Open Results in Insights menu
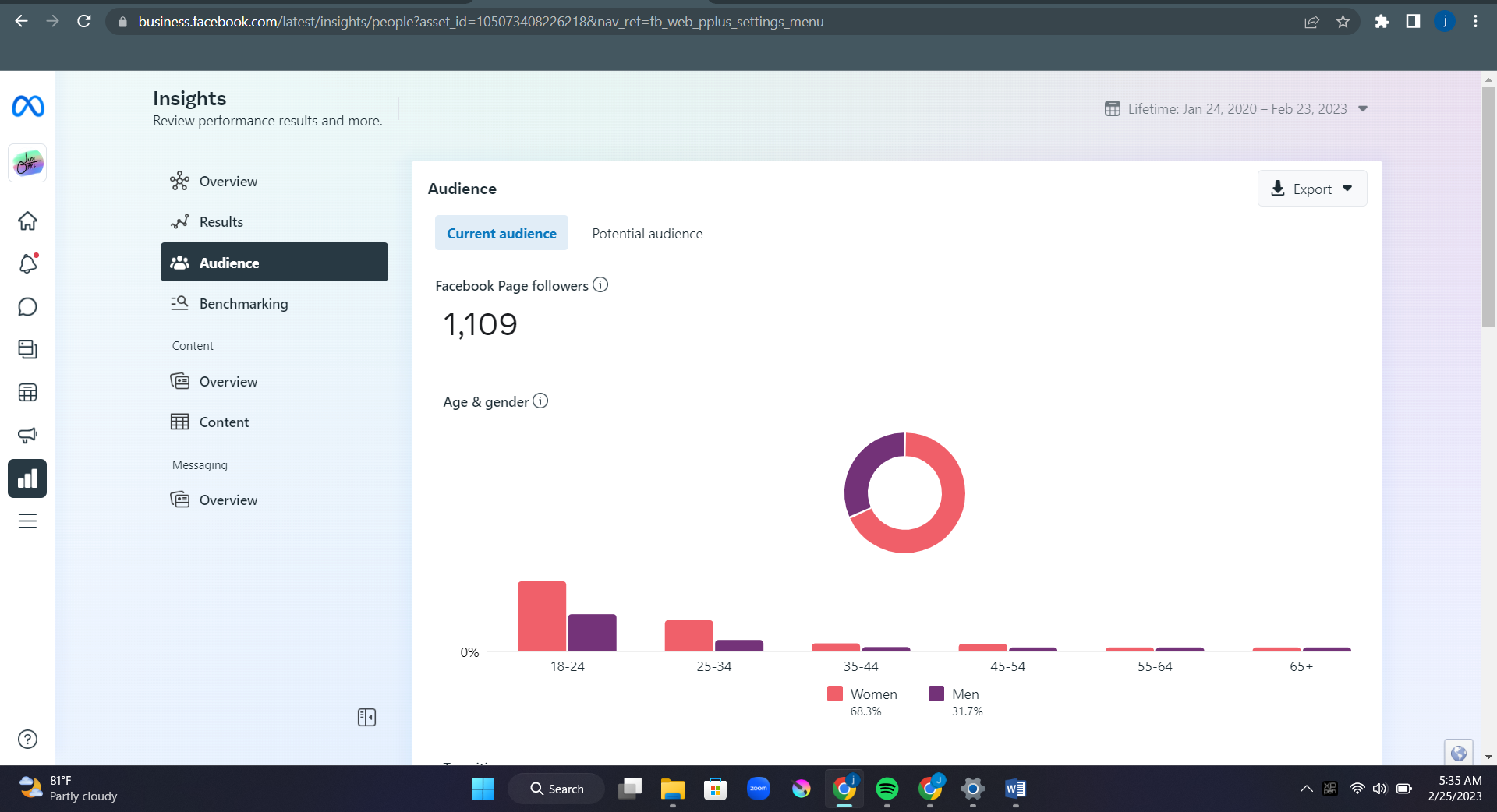The width and height of the screenshot is (1497, 812). pos(274,222)
